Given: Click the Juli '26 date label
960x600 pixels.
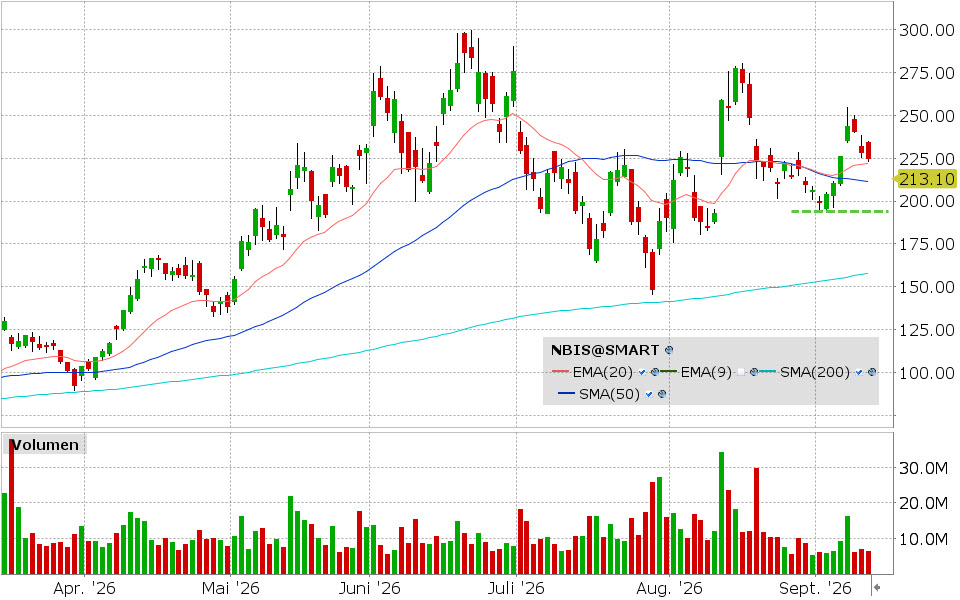Looking at the screenshot, I should click(x=516, y=588).
